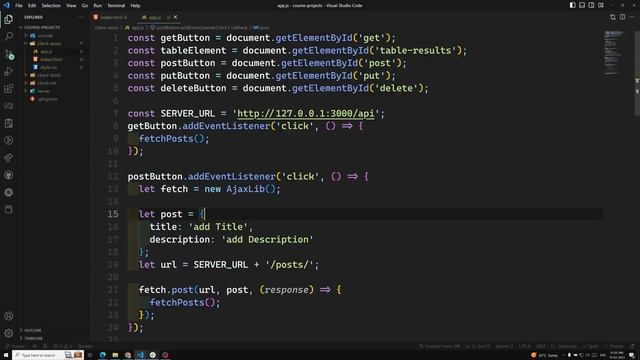Open the Source Control view
The image size is (640, 360).
pyautogui.click(x=9, y=54)
